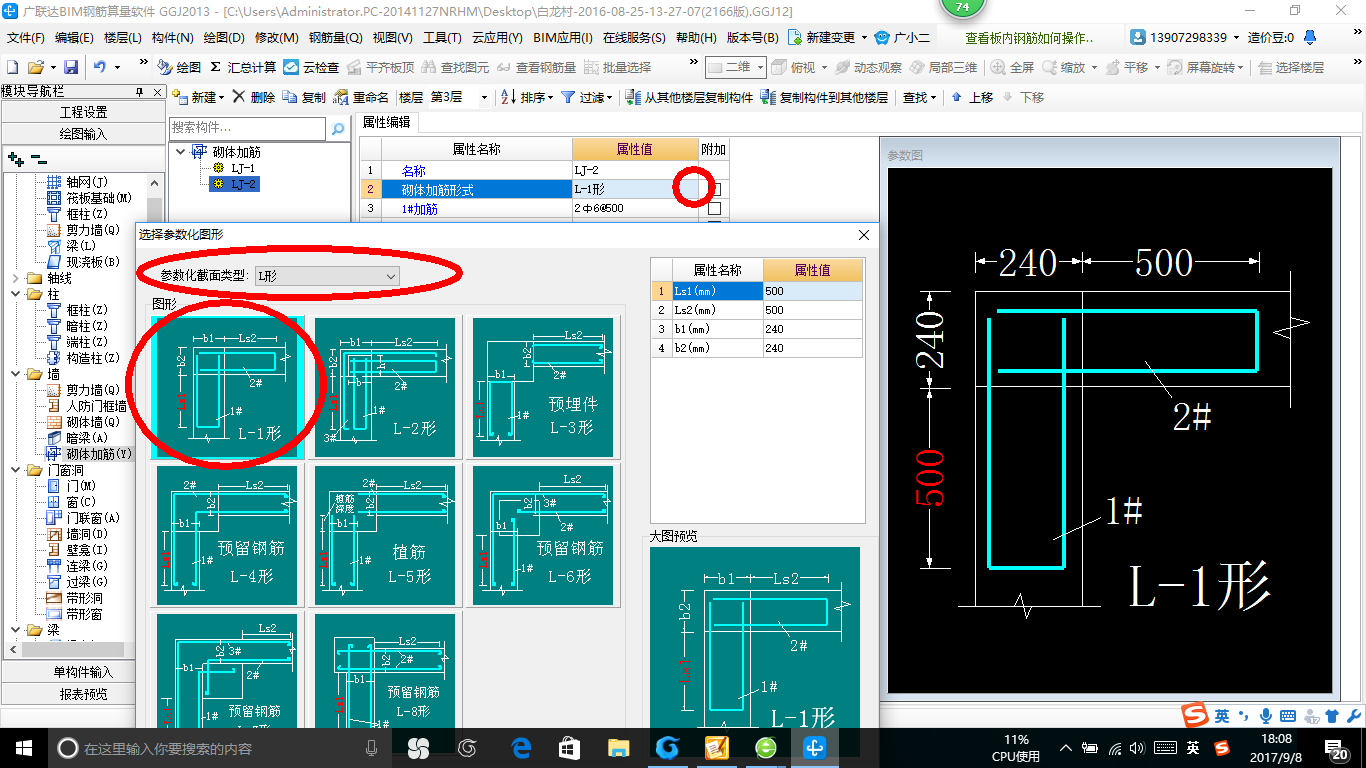Expand 轴线 folder in navigation tree
Viewport: 1366px width, 768px height.
[x=15, y=278]
